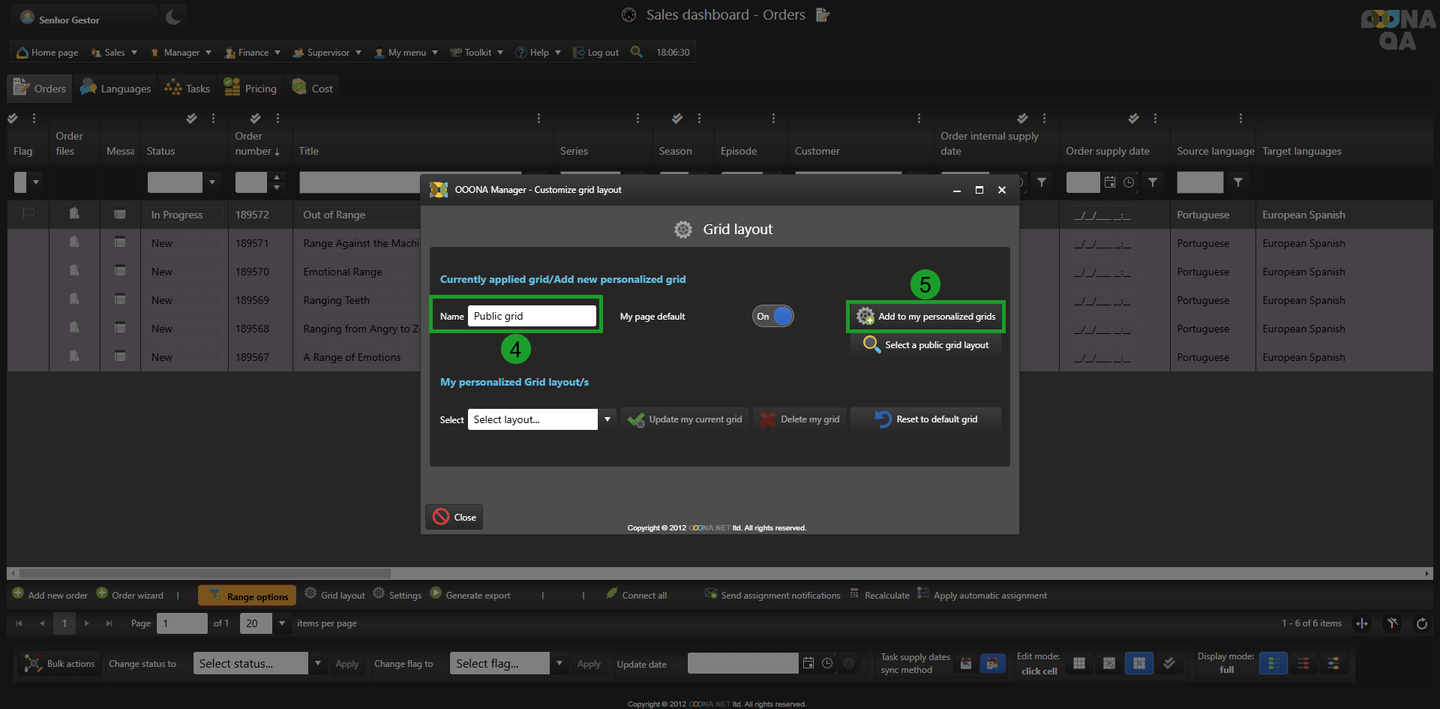Toggle flag on In Progress order row

[x=28, y=214]
